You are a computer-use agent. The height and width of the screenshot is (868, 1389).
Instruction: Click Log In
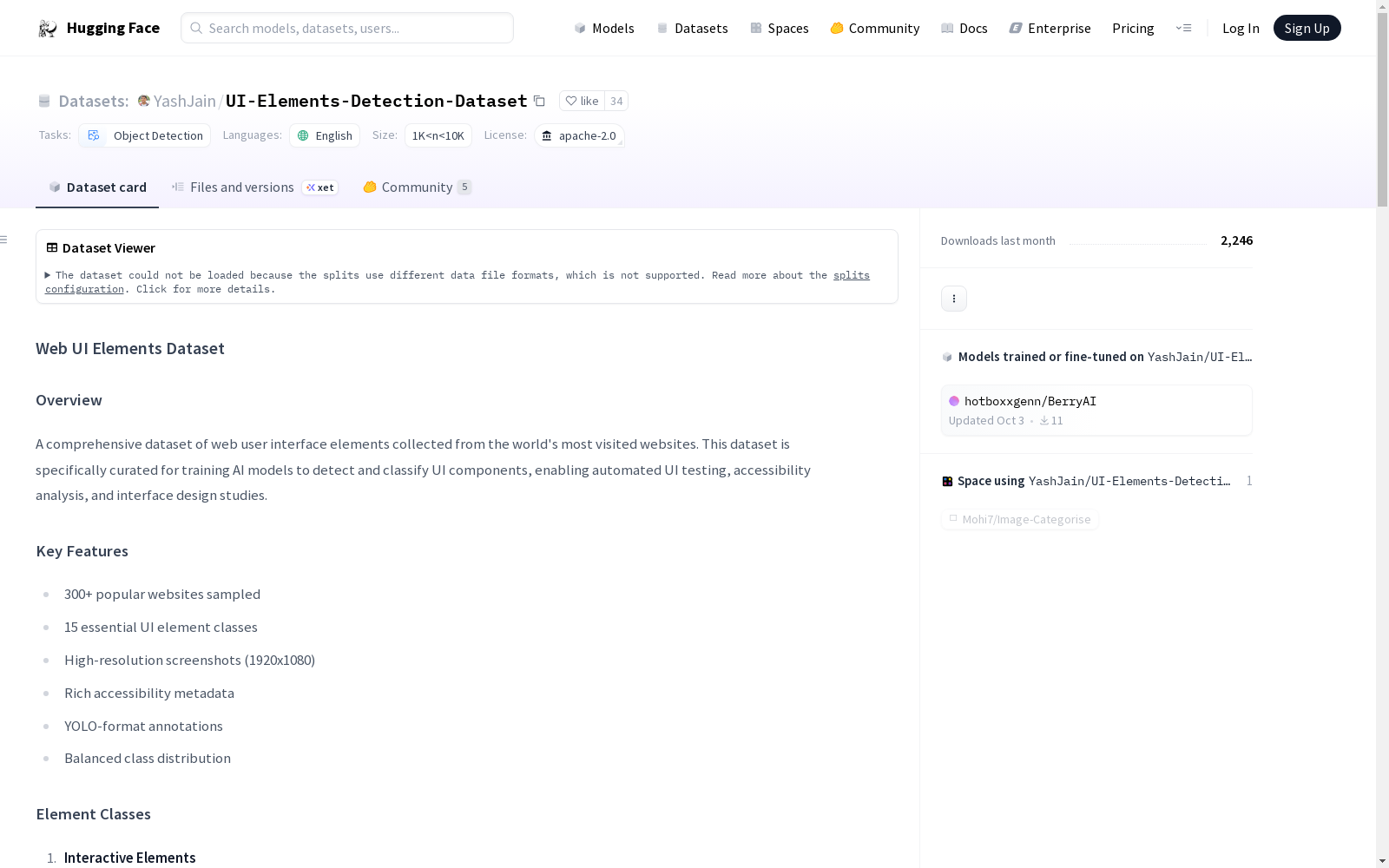[x=1241, y=28]
